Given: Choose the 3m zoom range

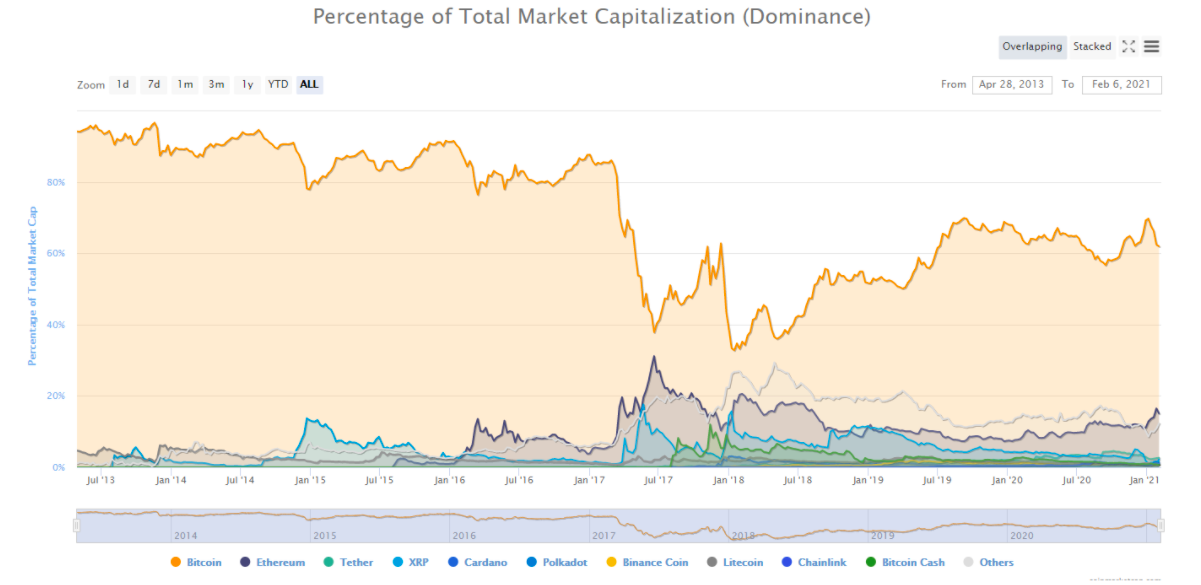Looking at the screenshot, I should pyautogui.click(x=216, y=85).
